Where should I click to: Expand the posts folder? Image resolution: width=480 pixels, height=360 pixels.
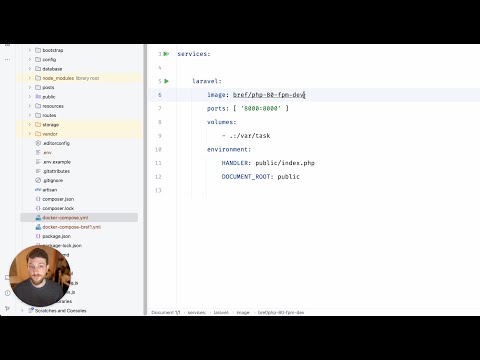[30, 87]
